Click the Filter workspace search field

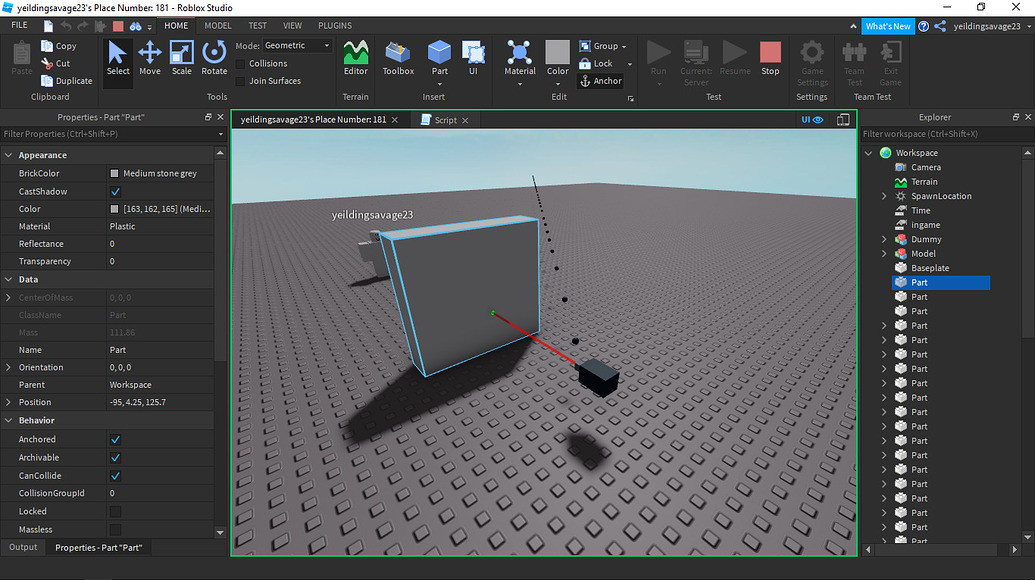[x=940, y=133]
